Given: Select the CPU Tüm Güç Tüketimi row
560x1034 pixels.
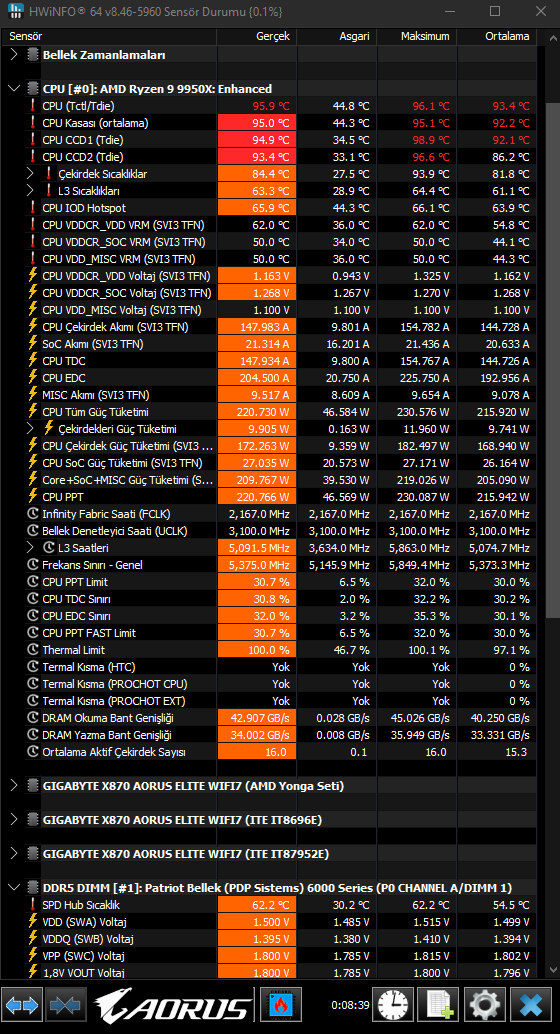Looking at the screenshot, I should click(x=270, y=412).
